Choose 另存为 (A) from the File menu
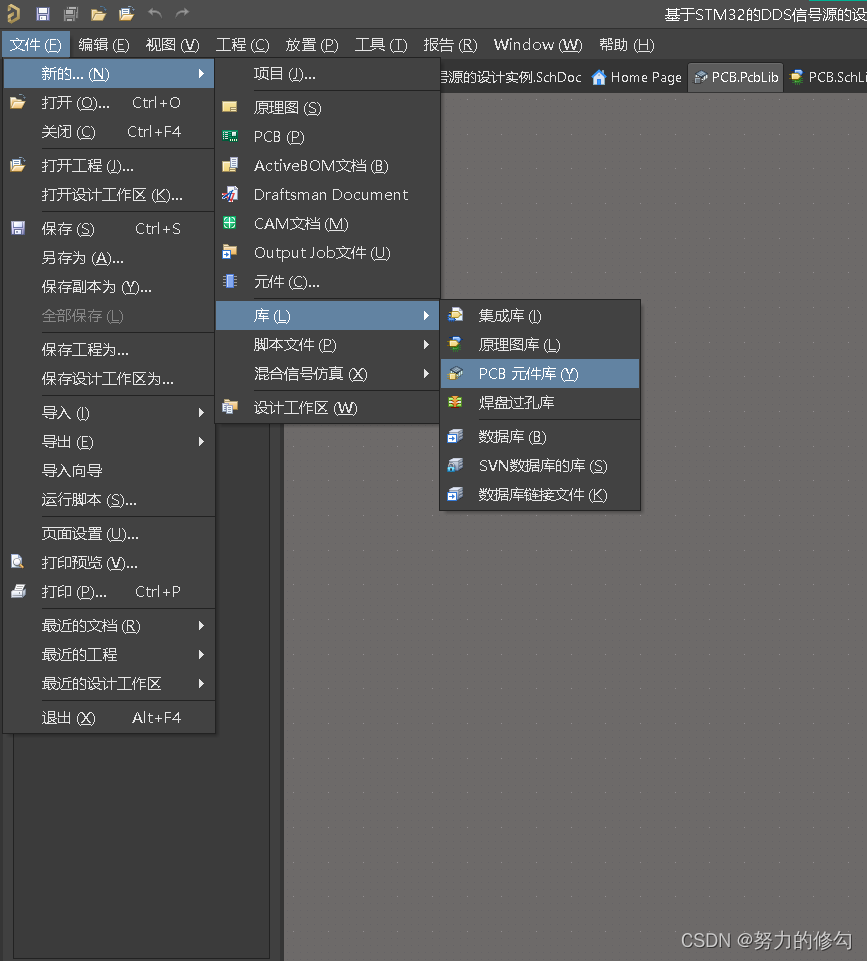Image resolution: width=867 pixels, height=961 pixels. coord(109,257)
